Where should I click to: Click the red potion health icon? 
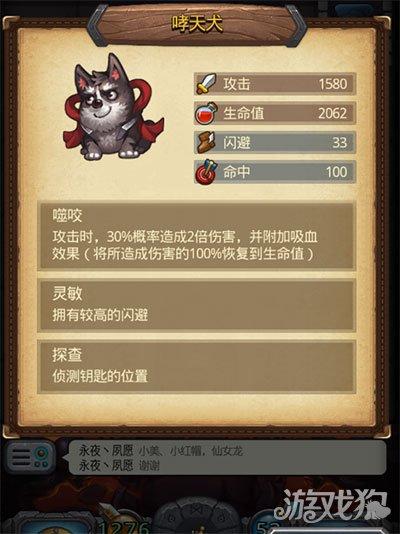click(206, 113)
